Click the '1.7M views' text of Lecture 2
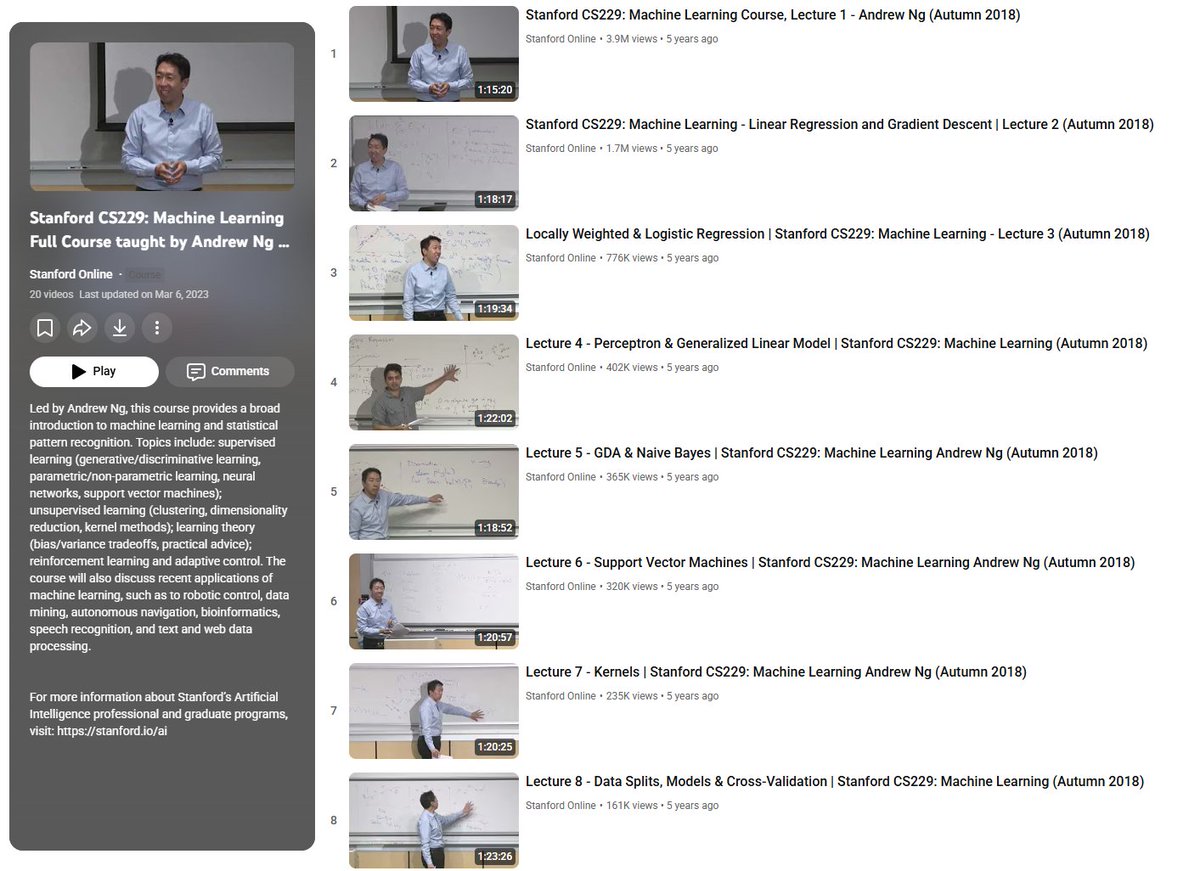The image size is (1200, 871). point(632,148)
